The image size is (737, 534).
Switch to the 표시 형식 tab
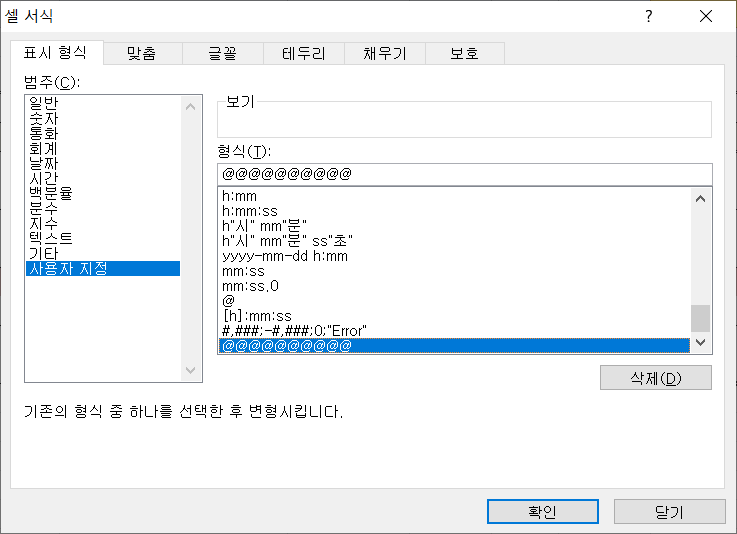click(x=56, y=53)
